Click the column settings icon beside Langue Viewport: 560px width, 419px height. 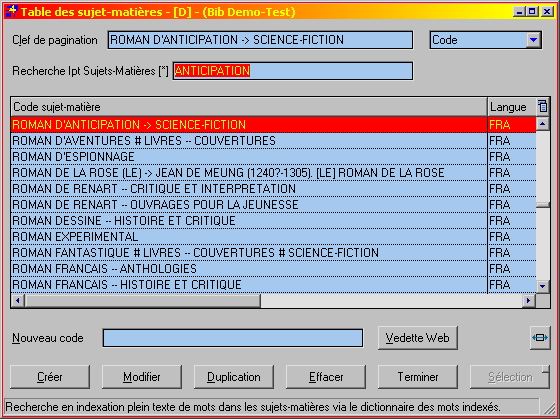[x=542, y=106]
